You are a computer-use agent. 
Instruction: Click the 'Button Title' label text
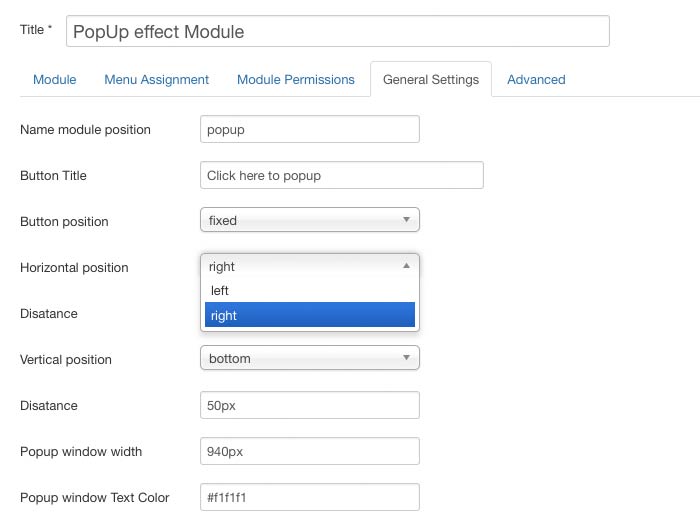(x=53, y=176)
